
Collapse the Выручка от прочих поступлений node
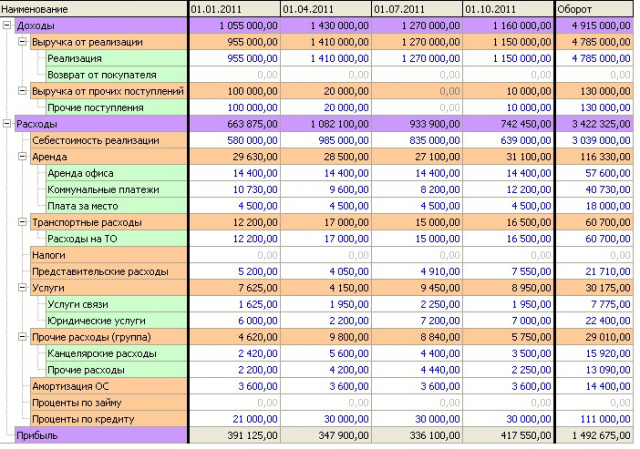tap(22, 91)
